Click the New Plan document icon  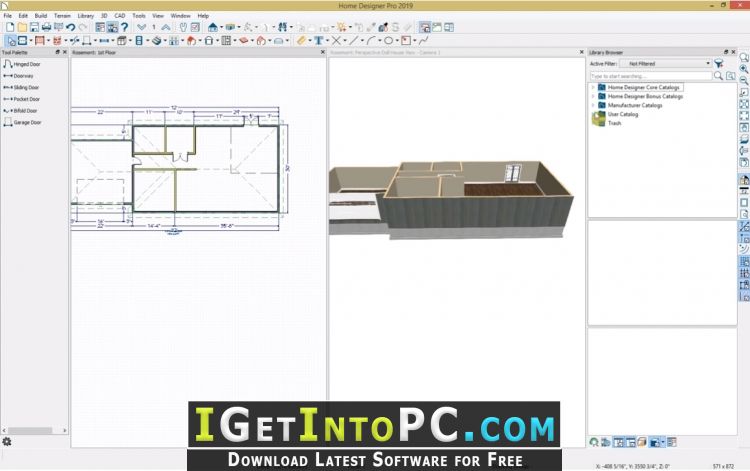pos(10,27)
